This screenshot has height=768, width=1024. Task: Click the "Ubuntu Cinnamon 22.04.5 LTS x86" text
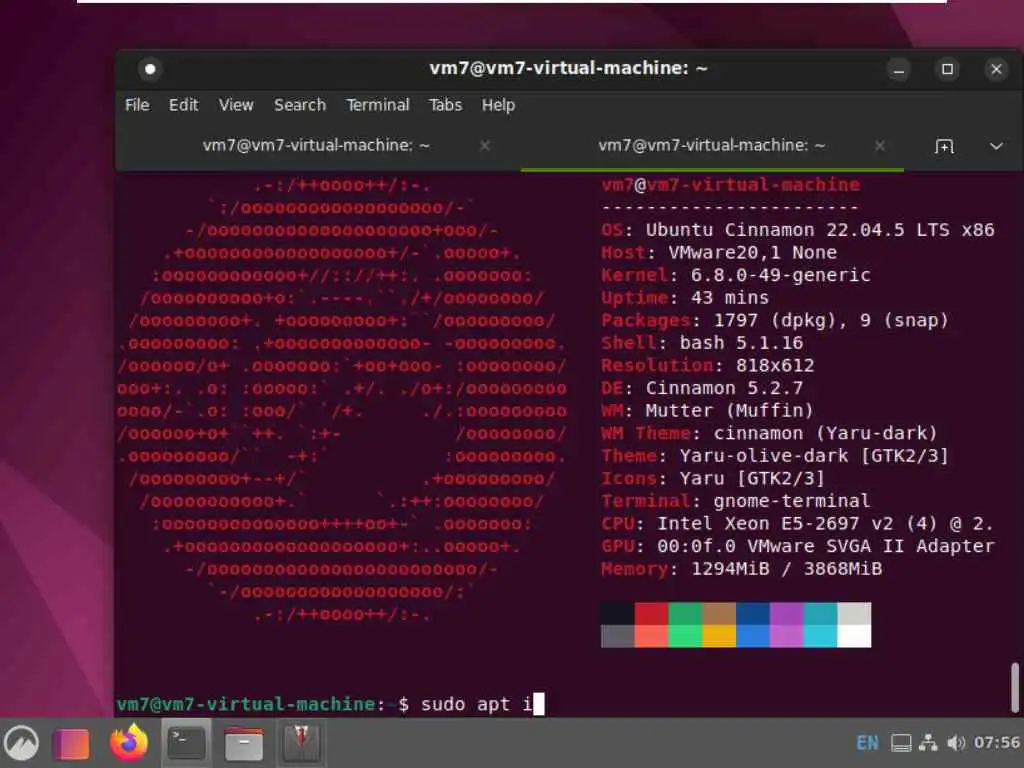820,230
